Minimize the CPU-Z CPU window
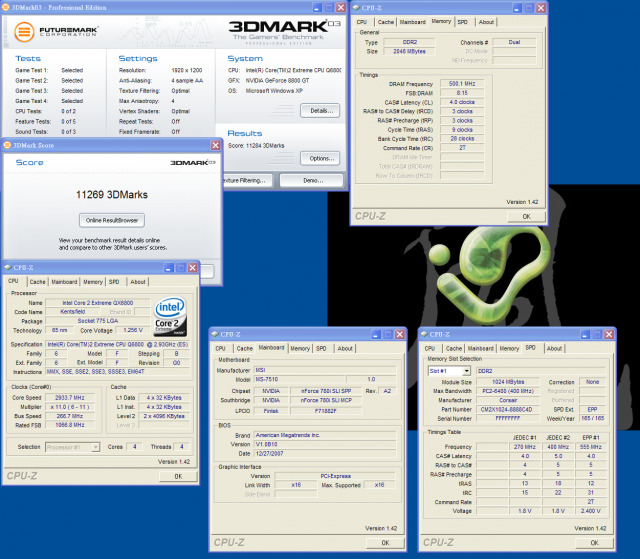Viewport: 640px width, 559px height. (x=169, y=268)
